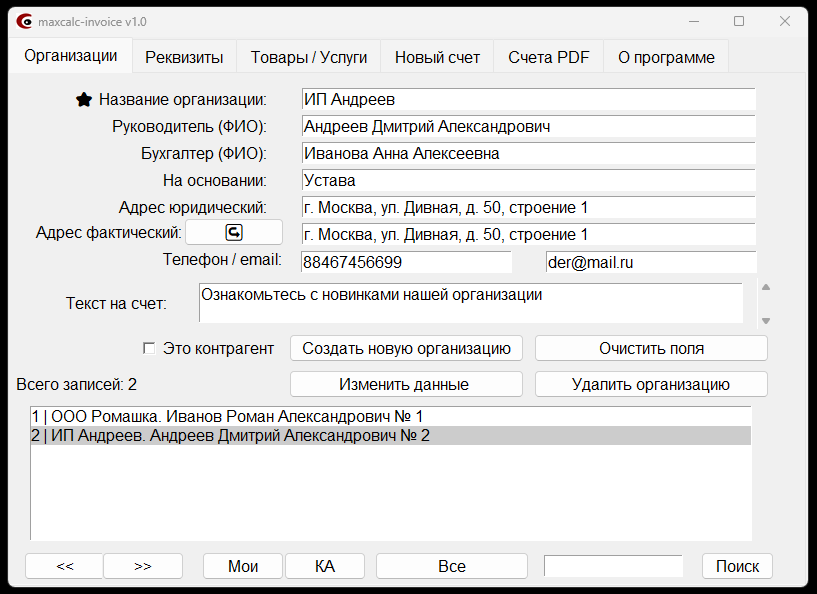Click the Очистить поля button
817x594 pixels.
pyautogui.click(x=651, y=348)
